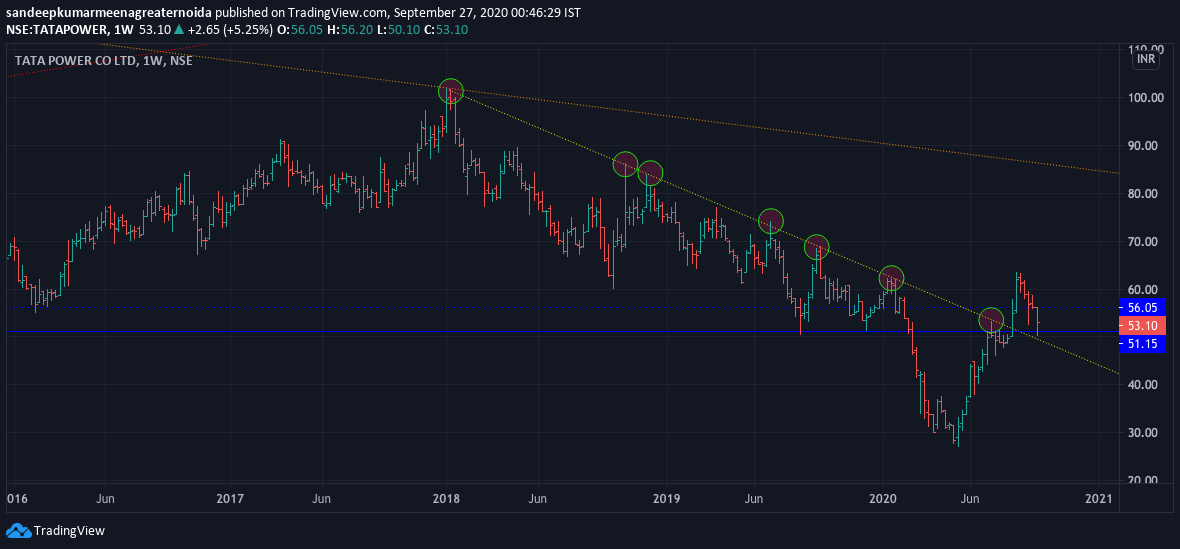Click the green circle just after Jun 2019
The width and height of the screenshot is (1180, 549).
click(771, 221)
